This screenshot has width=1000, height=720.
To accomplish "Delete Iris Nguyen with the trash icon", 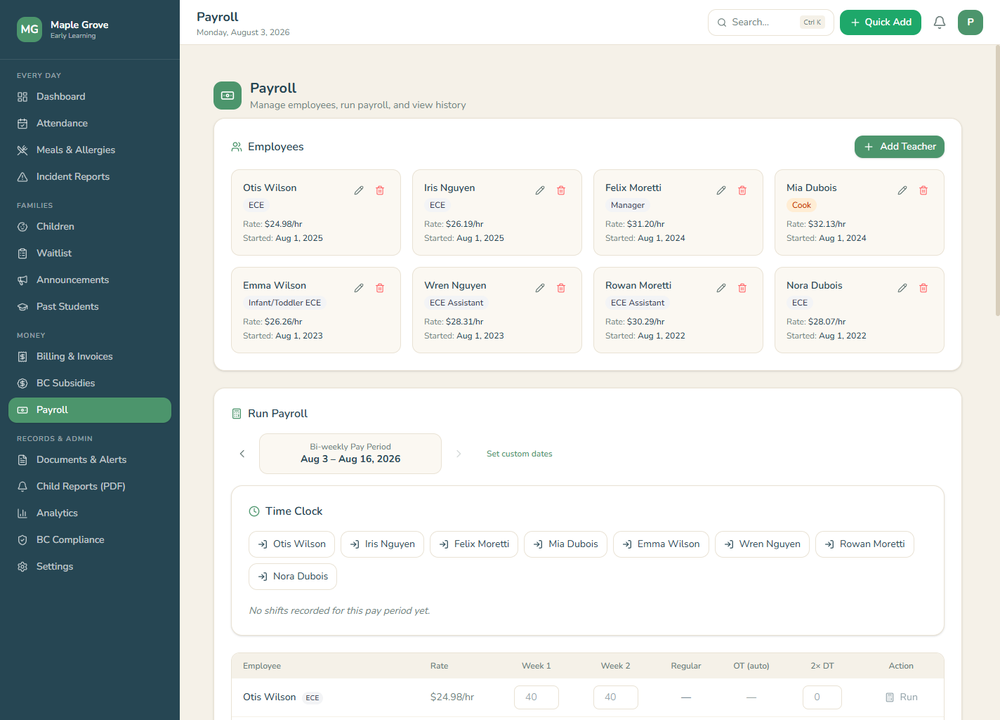I will (561, 191).
